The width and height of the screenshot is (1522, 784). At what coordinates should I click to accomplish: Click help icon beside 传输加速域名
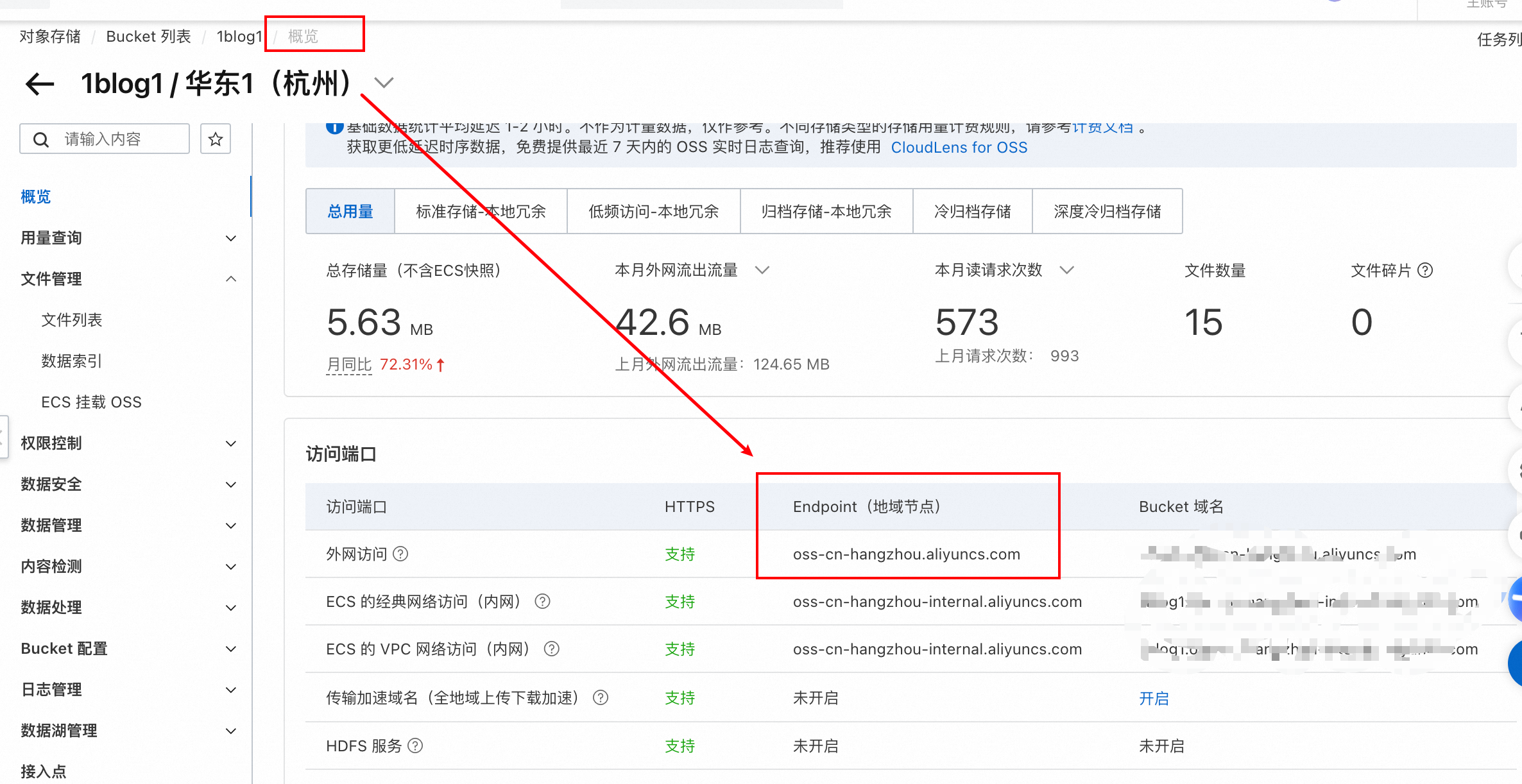coord(601,697)
